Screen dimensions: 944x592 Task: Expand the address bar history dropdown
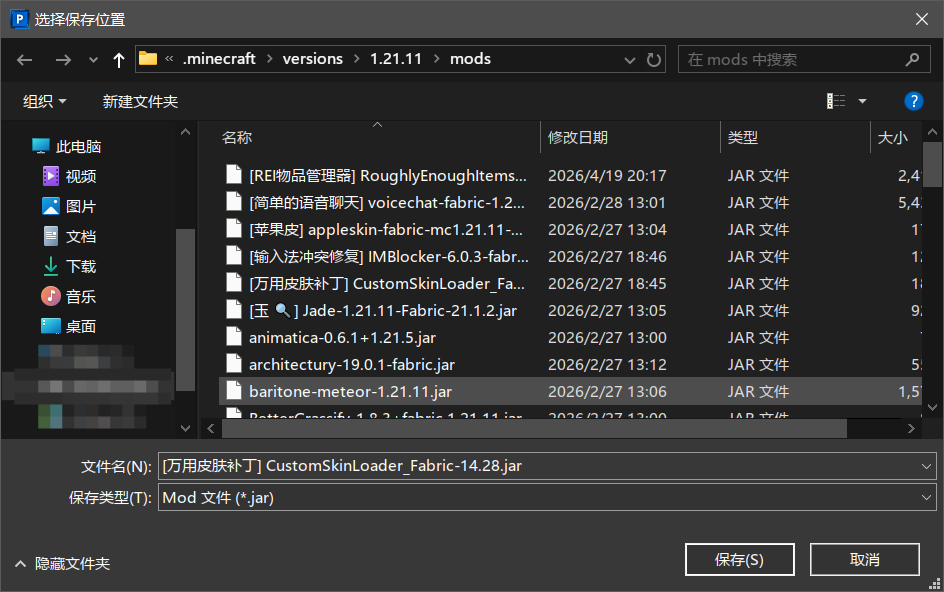(630, 60)
